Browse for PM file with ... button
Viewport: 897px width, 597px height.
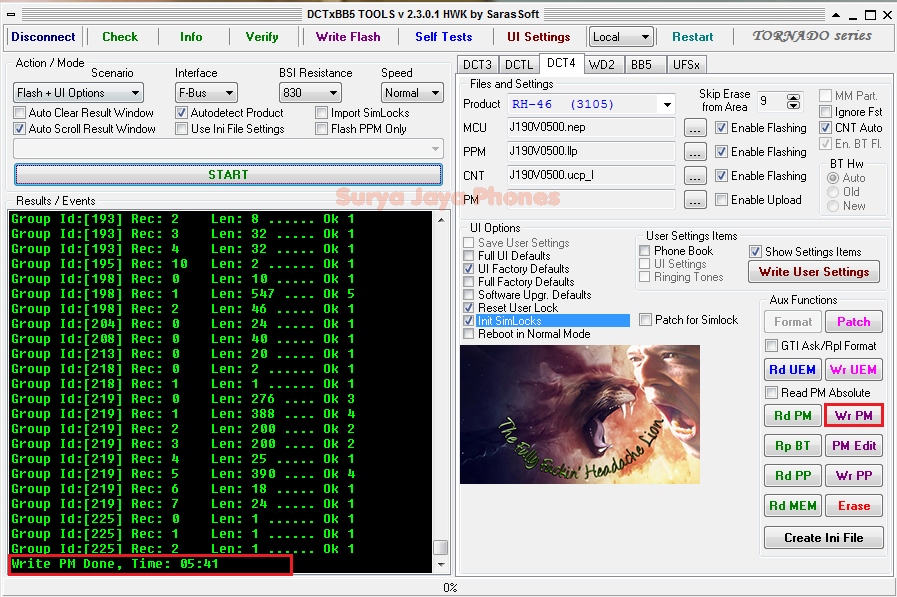(694, 200)
